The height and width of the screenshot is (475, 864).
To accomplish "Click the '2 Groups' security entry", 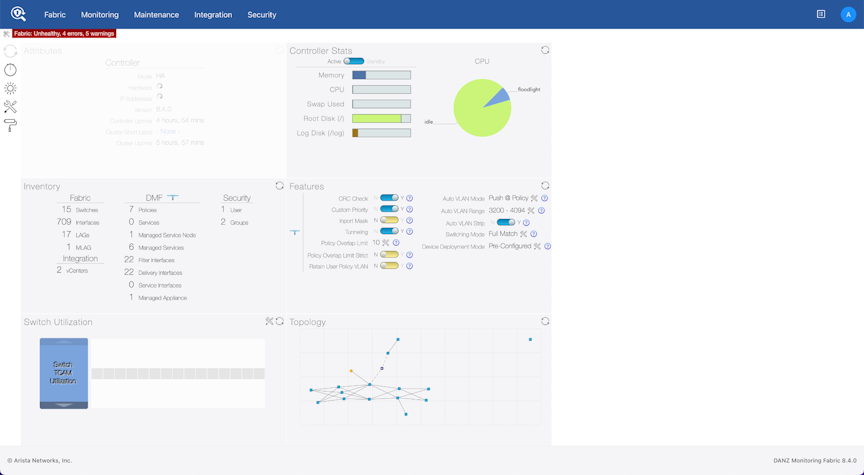I will pyautogui.click(x=235, y=222).
